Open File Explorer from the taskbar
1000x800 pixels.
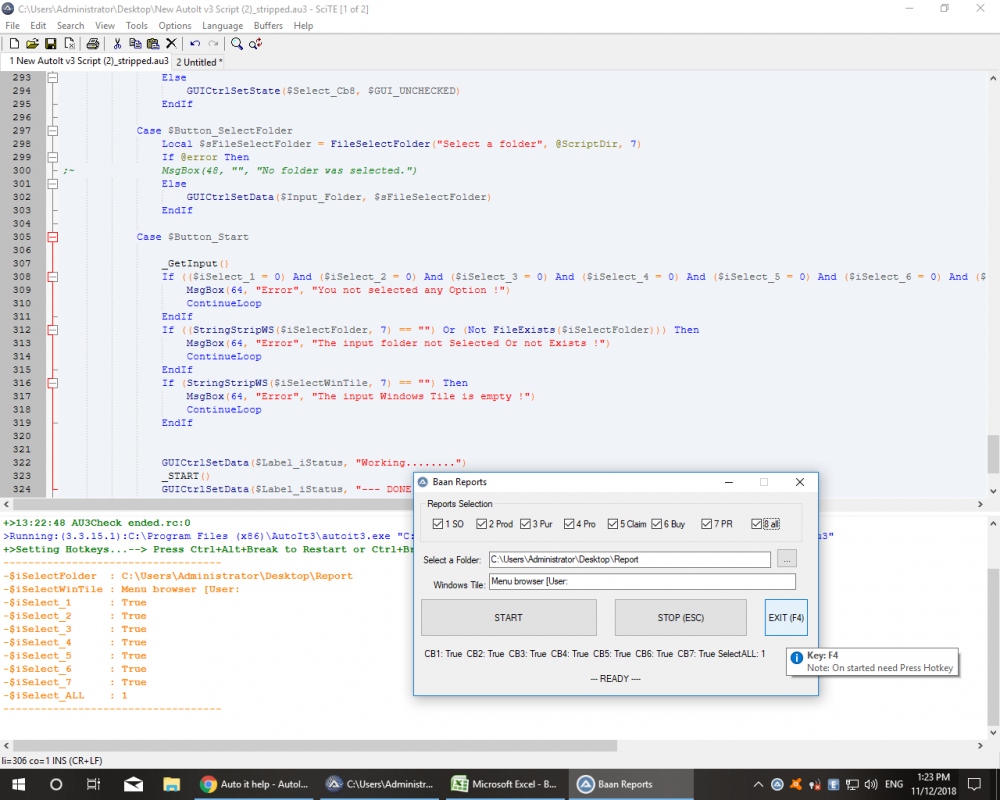click(x=171, y=784)
